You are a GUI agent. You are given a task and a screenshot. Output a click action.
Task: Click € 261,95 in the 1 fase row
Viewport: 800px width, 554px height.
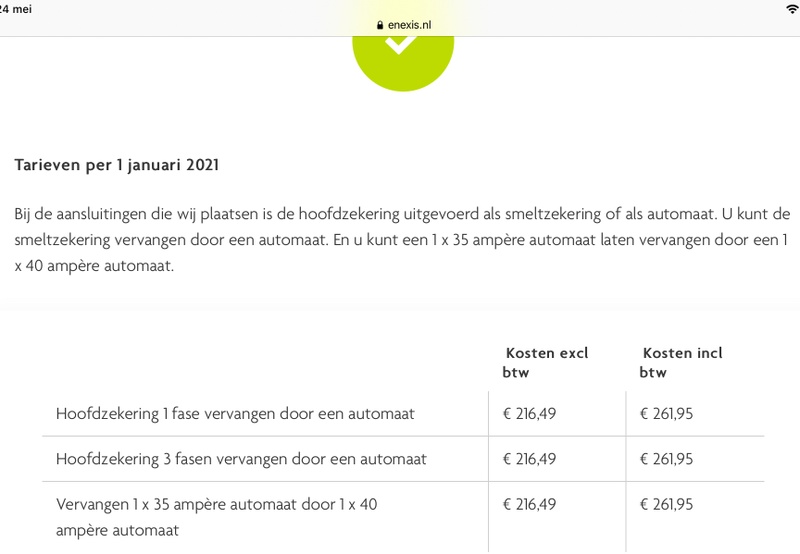tap(666, 413)
